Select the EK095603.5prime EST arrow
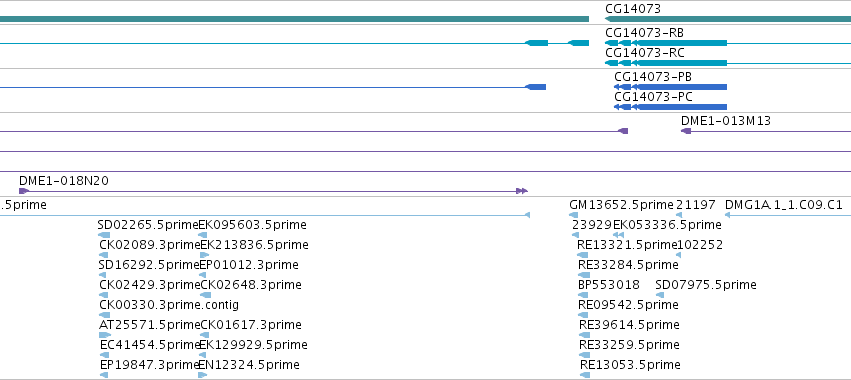The width and height of the screenshot is (851, 380). [x=202, y=235]
